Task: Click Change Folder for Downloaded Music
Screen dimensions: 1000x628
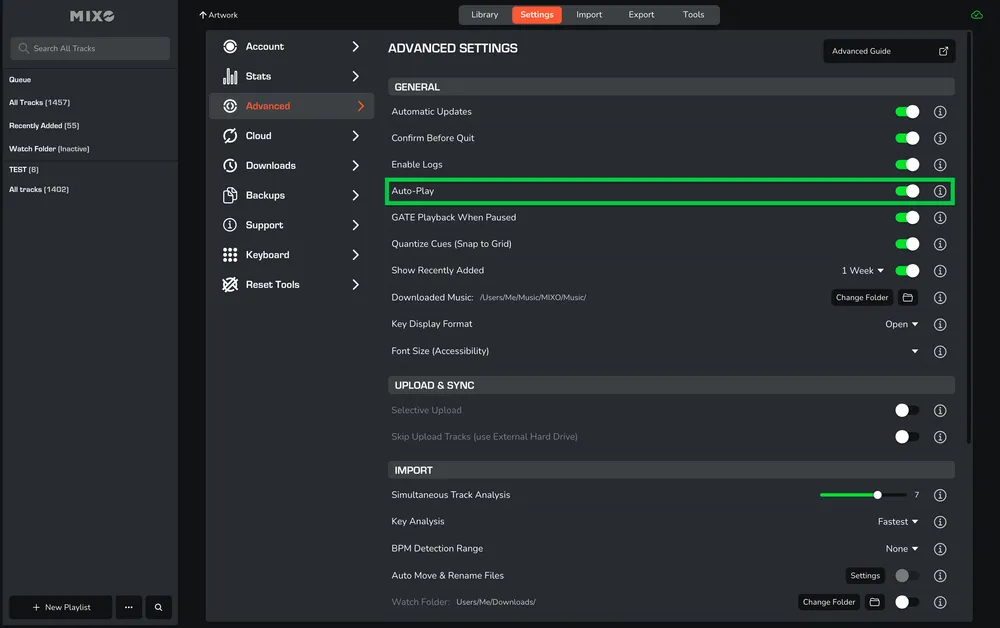Action: 862,298
